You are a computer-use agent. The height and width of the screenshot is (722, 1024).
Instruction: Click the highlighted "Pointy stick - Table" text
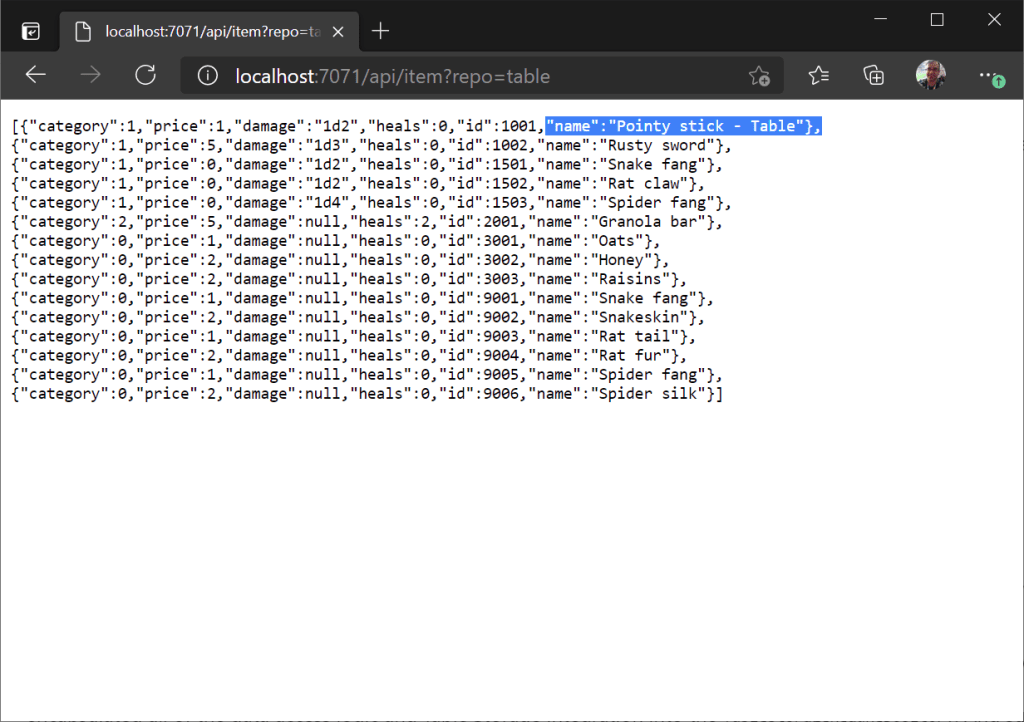683,126
